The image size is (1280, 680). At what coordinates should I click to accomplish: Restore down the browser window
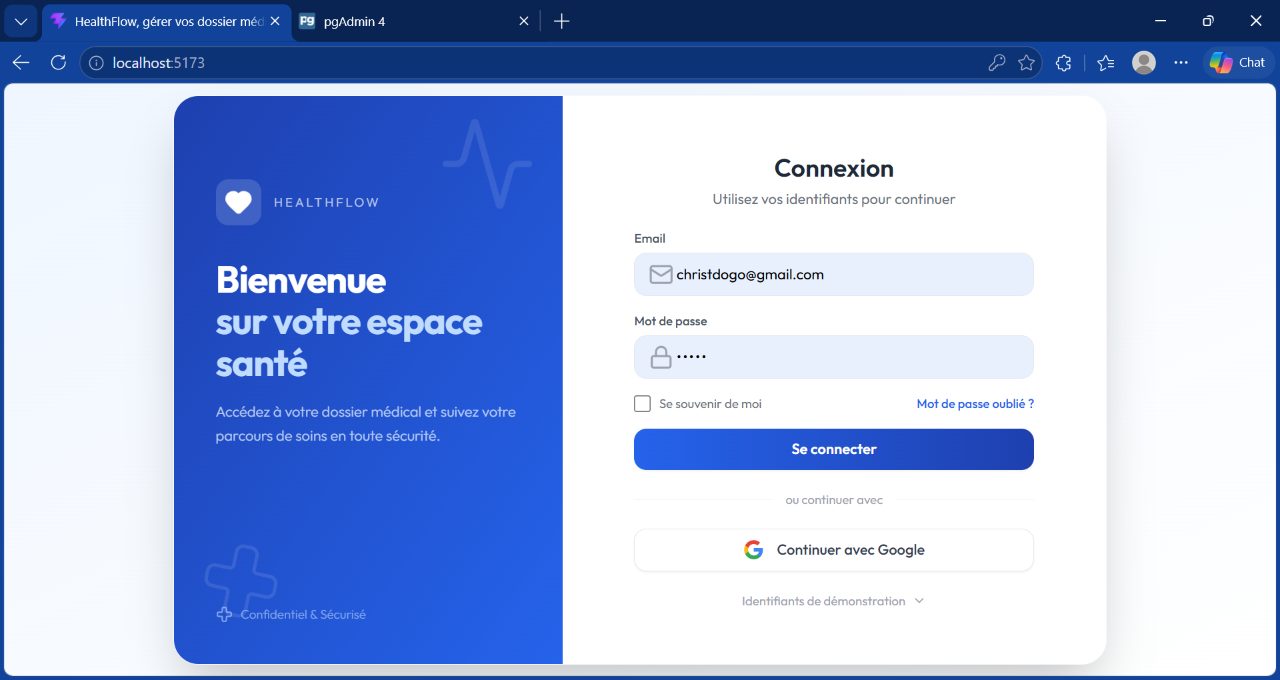coord(1208,21)
